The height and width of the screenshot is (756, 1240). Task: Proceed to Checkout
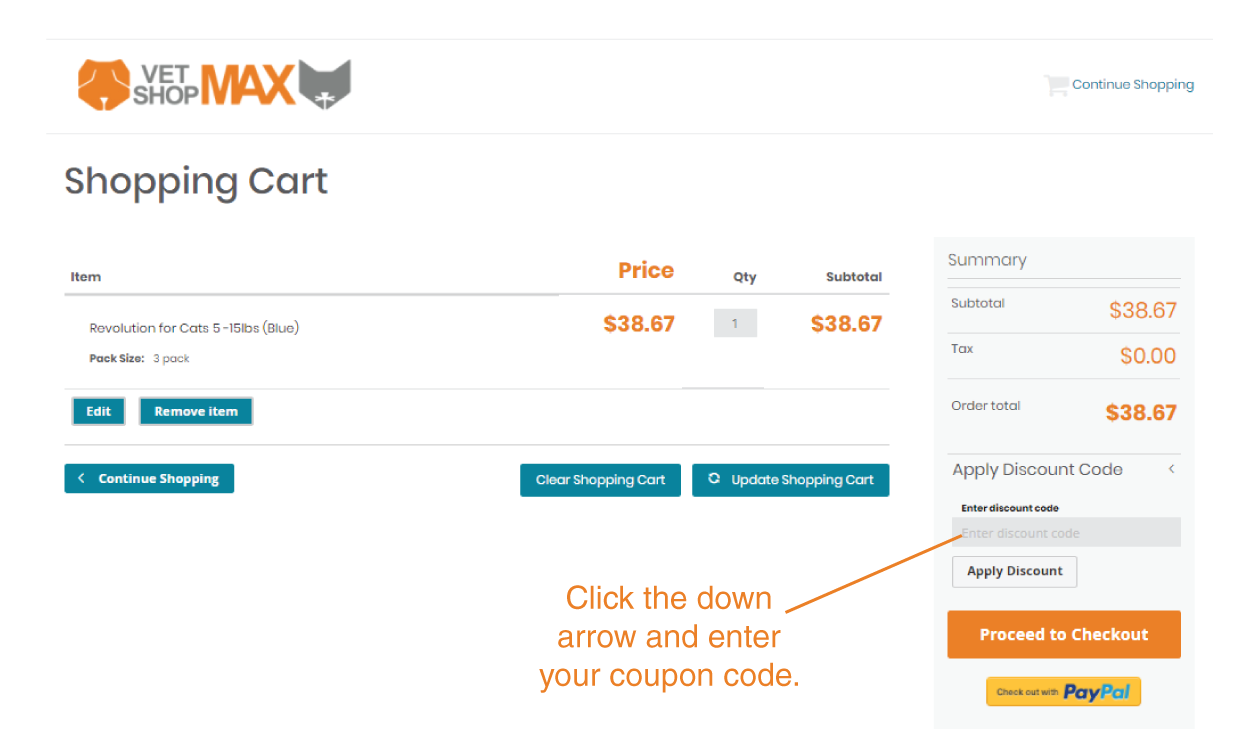point(1064,635)
